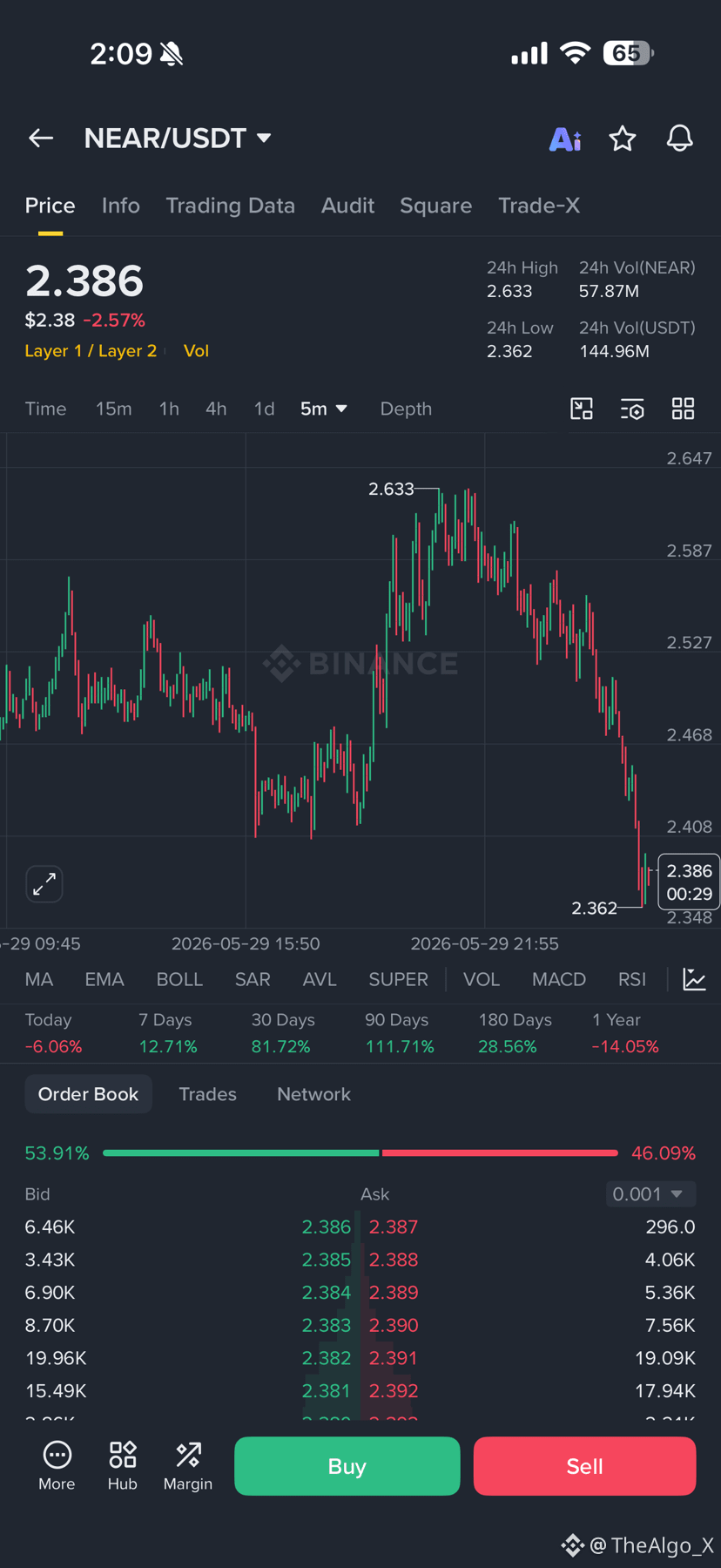Toggle the AVL indicator
Viewport: 721px width, 1568px height.
pos(320,979)
